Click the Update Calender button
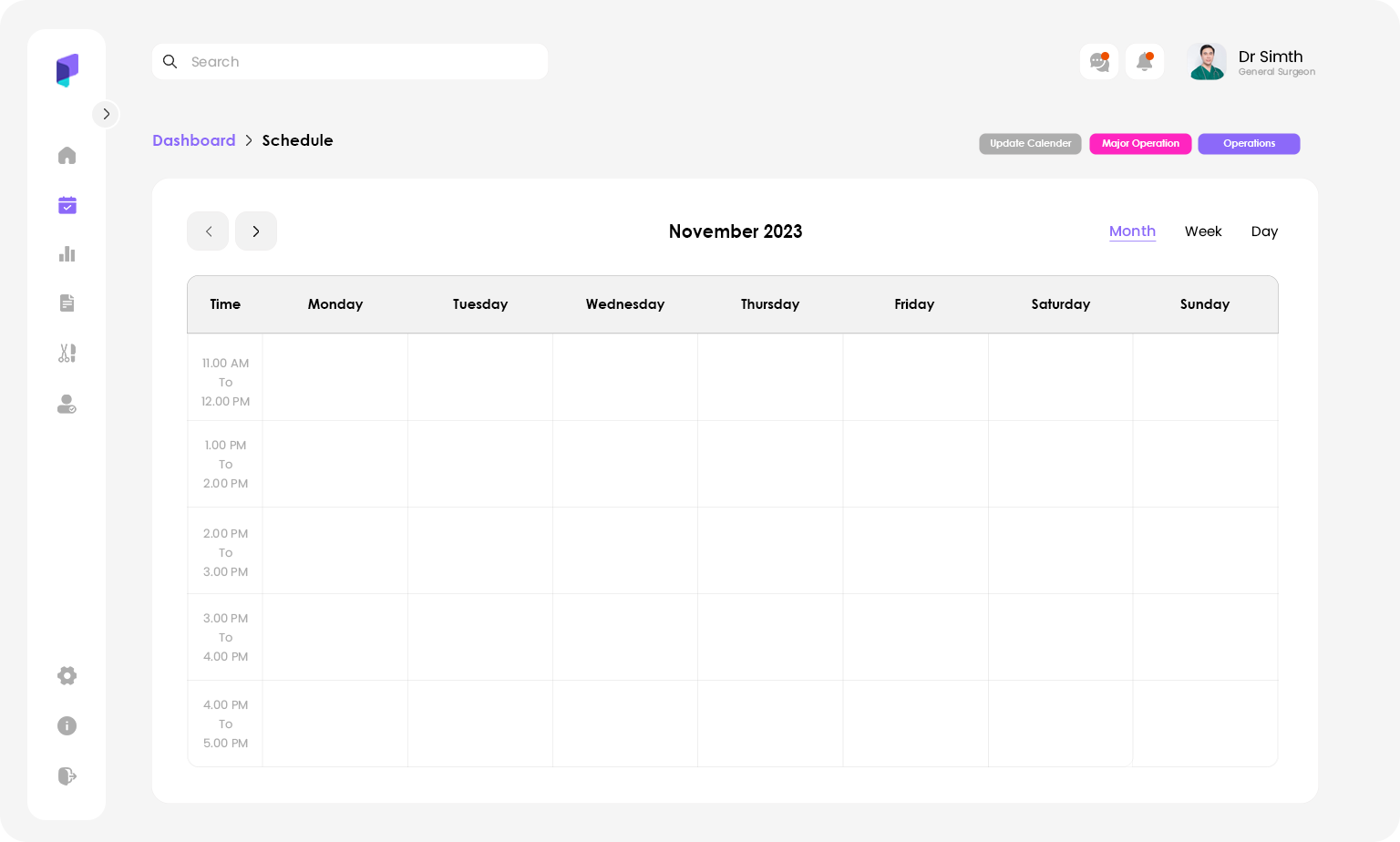The image size is (1400, 842). tap(1030, 144)
